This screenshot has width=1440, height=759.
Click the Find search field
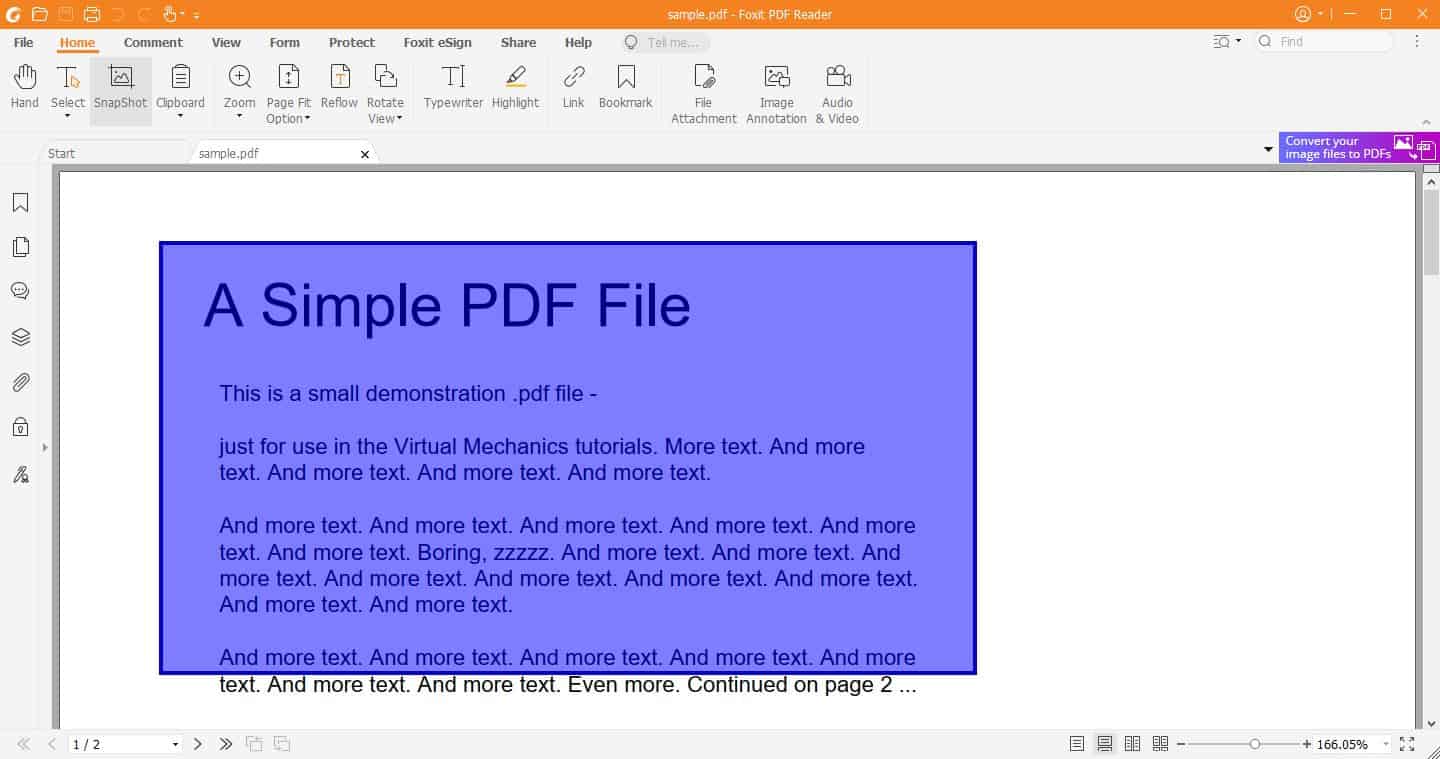click(1324, 41)
